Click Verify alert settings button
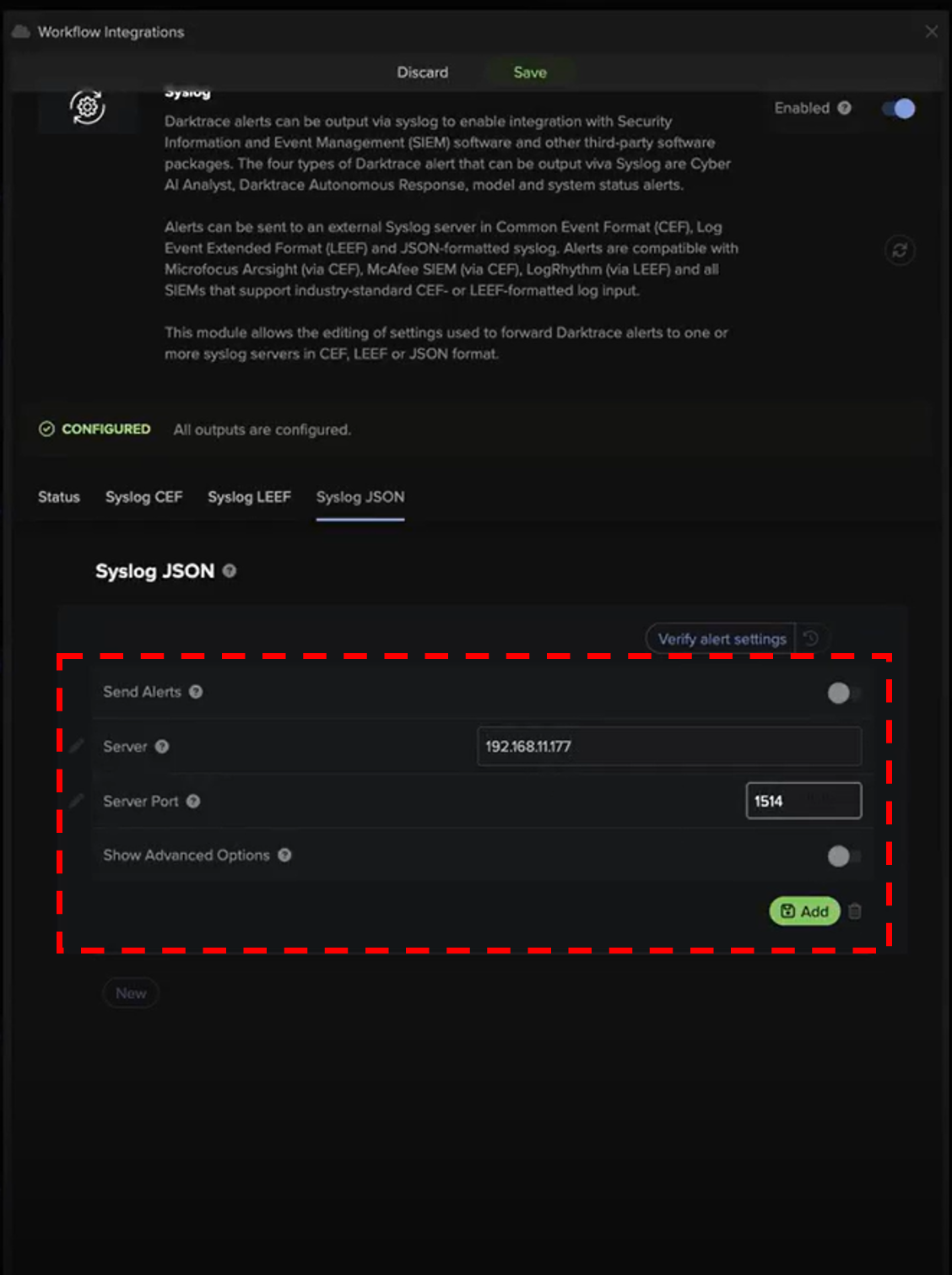The width and height of the screenshot is (952, 1275). (722, 639)
